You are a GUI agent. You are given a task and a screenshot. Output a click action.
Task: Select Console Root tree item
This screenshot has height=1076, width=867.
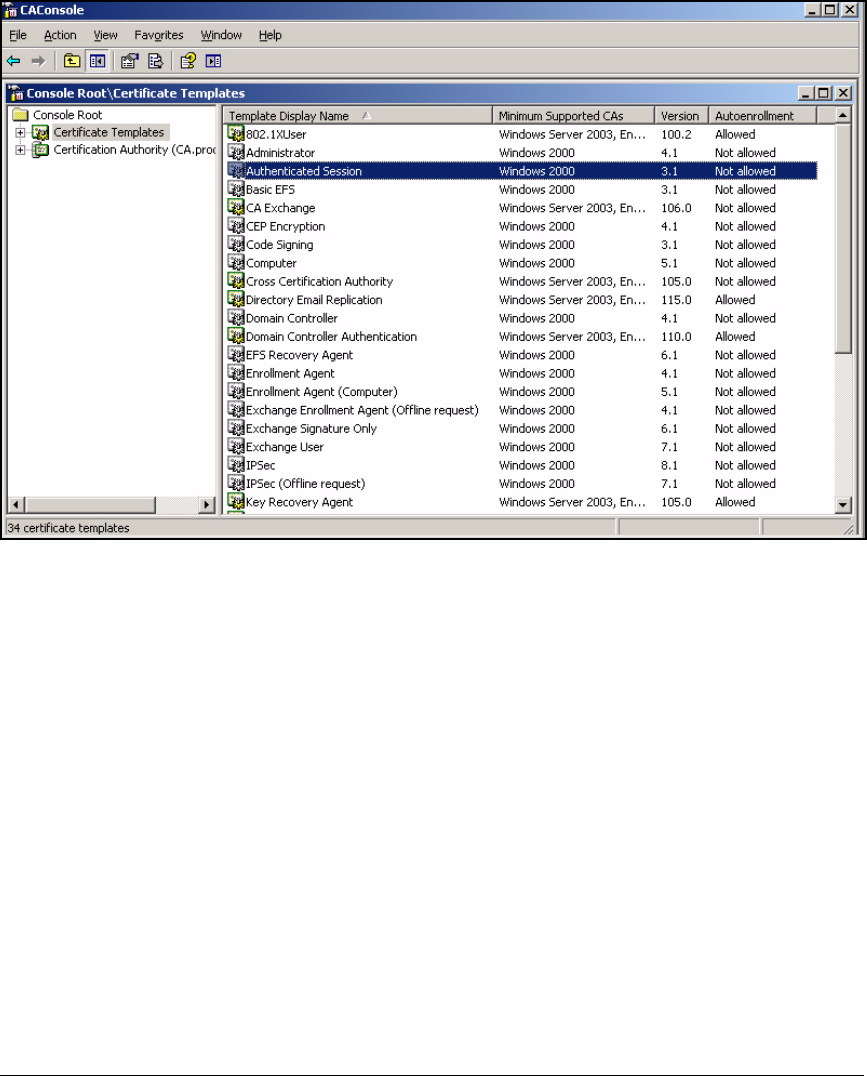pyautogui.click(x=67, y=115)
